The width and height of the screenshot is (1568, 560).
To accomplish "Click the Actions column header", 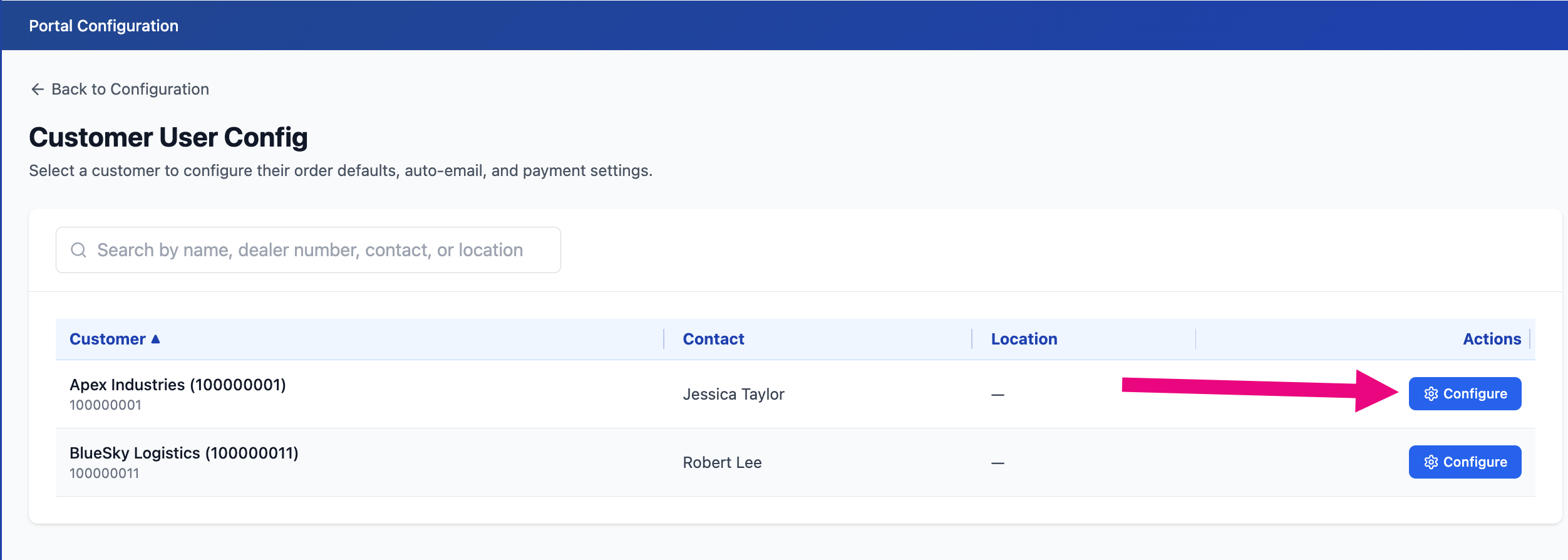I will (x=1492, y=339).
